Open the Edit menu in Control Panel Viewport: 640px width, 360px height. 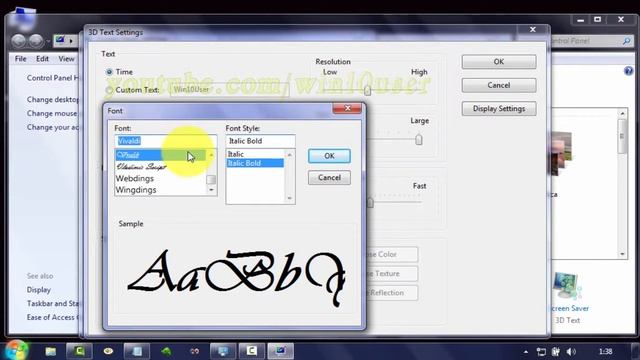(42, 59)
